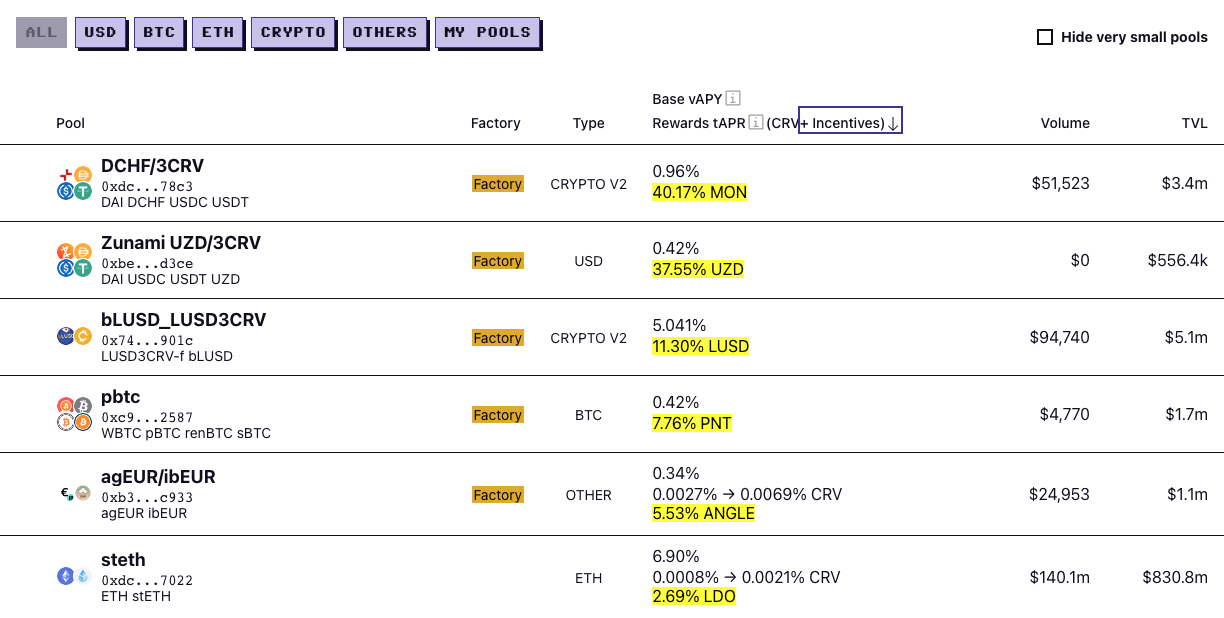This screenshot has width=1224, height=618.
Task: Open the My Pools filter
Action: coord(486,32)
